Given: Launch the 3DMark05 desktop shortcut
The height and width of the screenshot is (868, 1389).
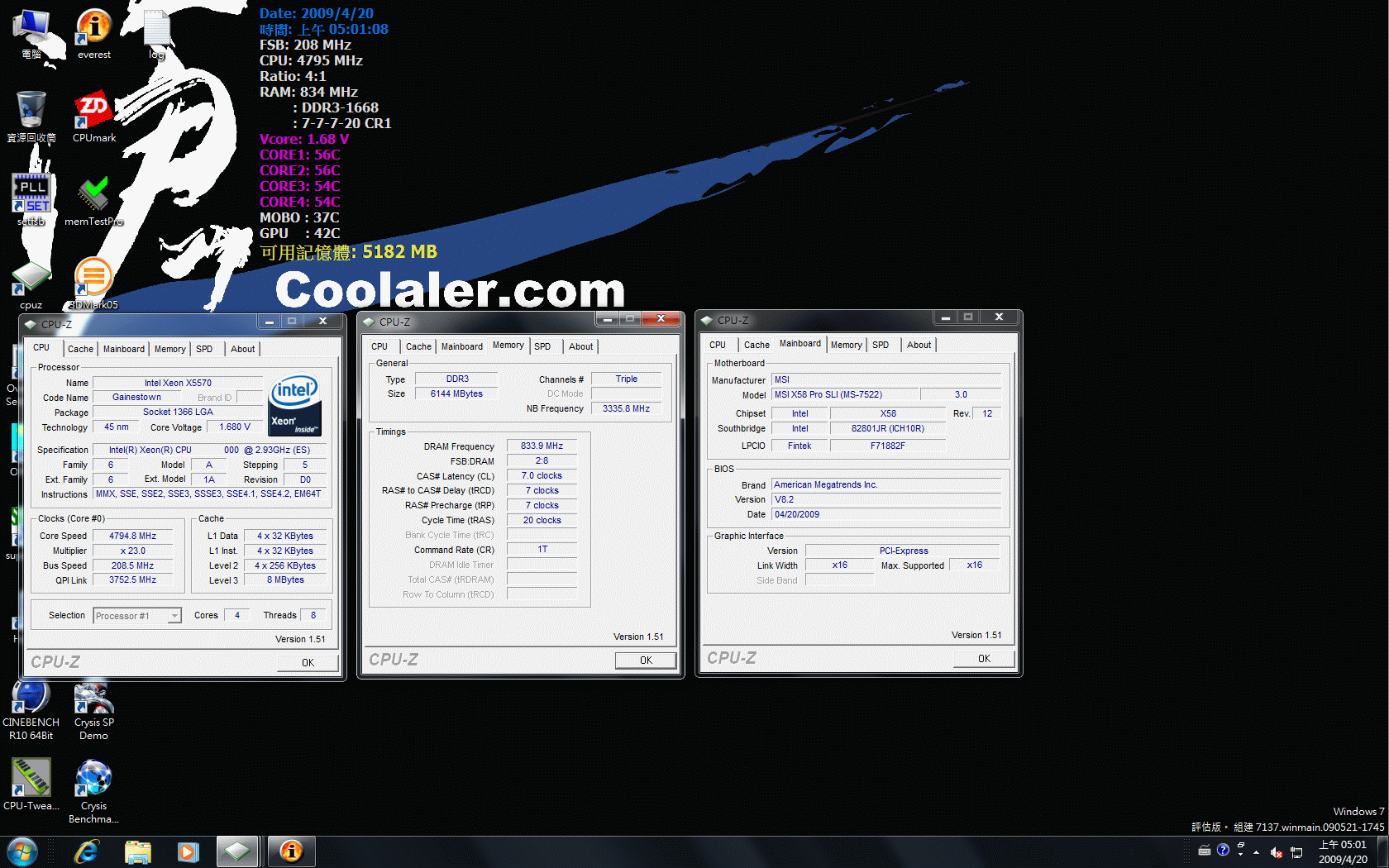Looking at the screenshot, I should pyautogui.click(x=93, y=283).
